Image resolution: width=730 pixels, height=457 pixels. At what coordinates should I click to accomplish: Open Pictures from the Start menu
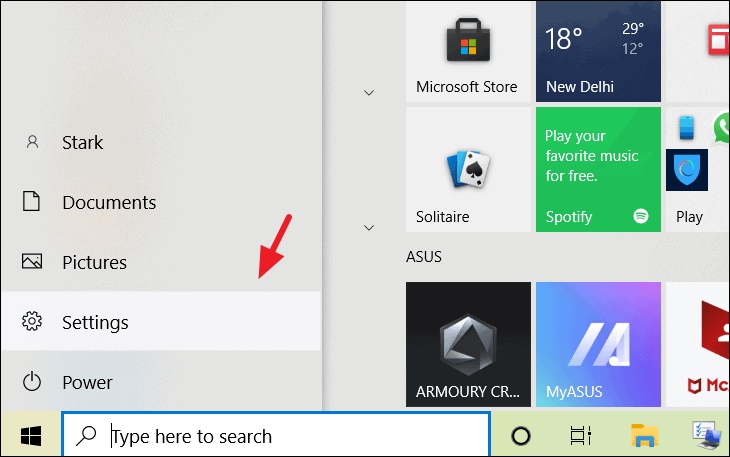[161, 262]
